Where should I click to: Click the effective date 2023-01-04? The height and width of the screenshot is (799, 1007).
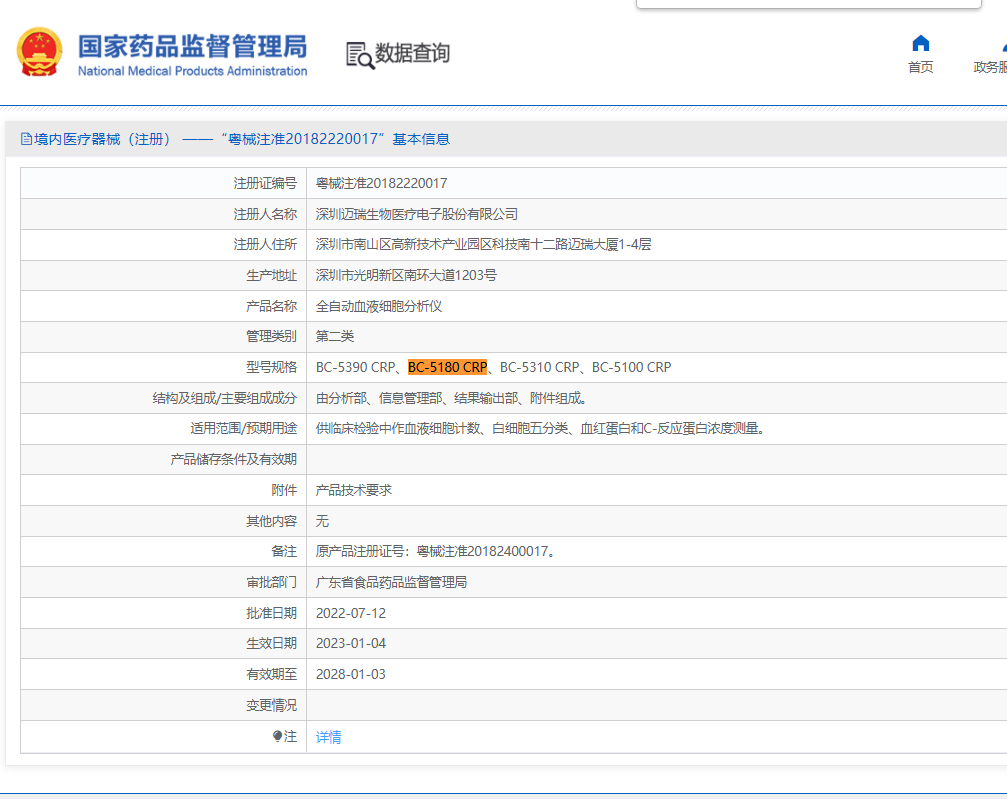click(x=351, y=643)
